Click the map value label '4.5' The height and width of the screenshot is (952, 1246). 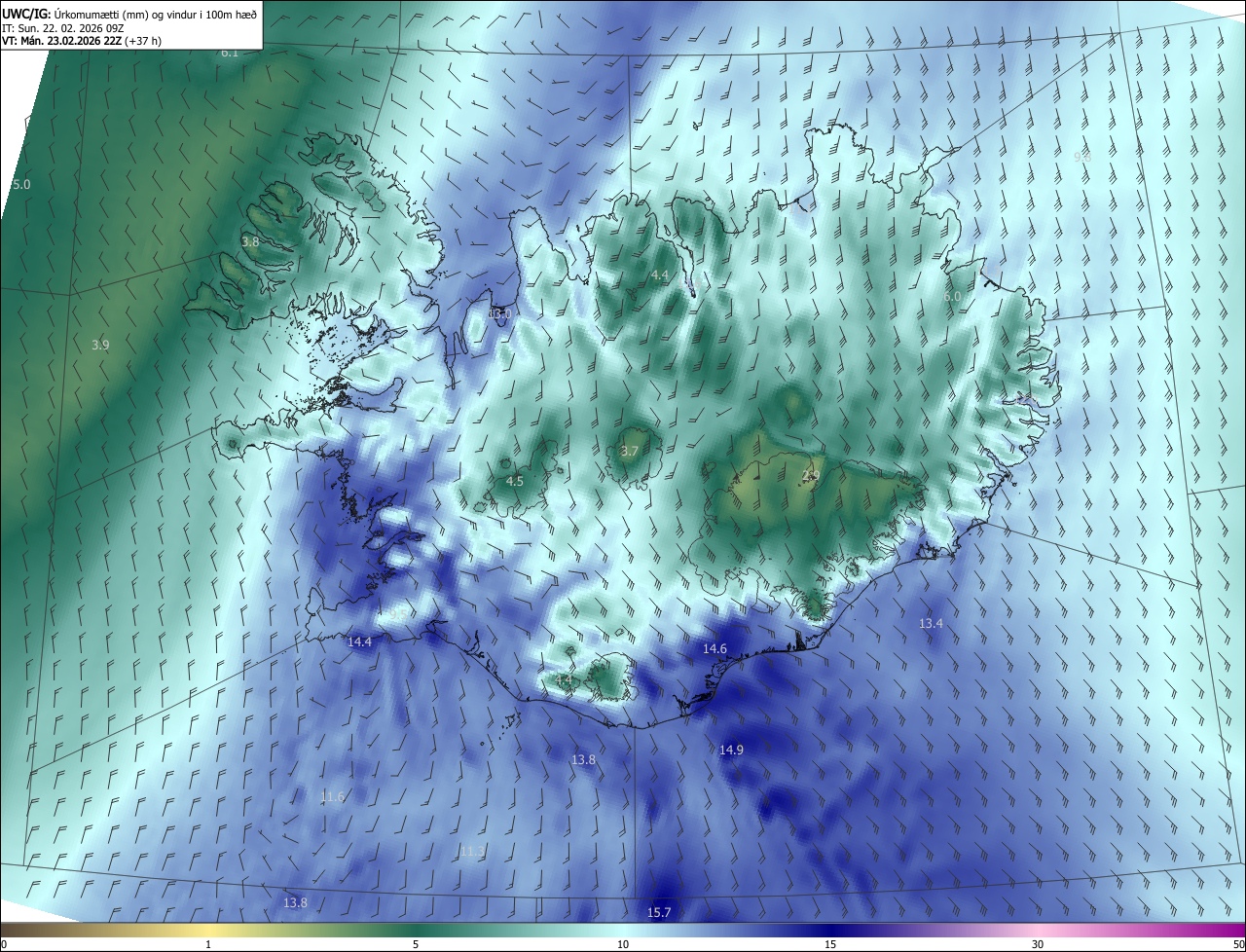coord(515,481)
